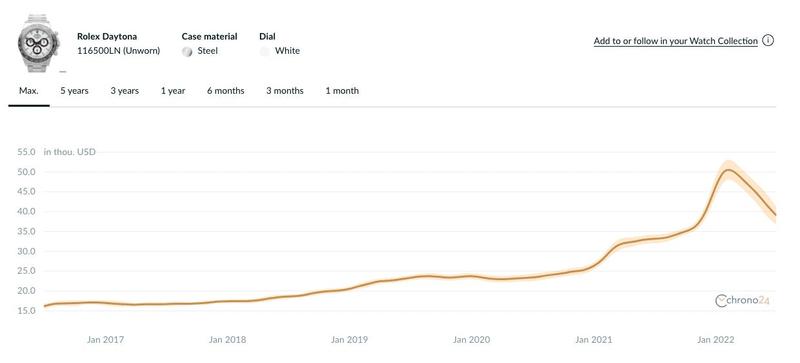Click the 40.0 y-axis value

coord(26,211)
